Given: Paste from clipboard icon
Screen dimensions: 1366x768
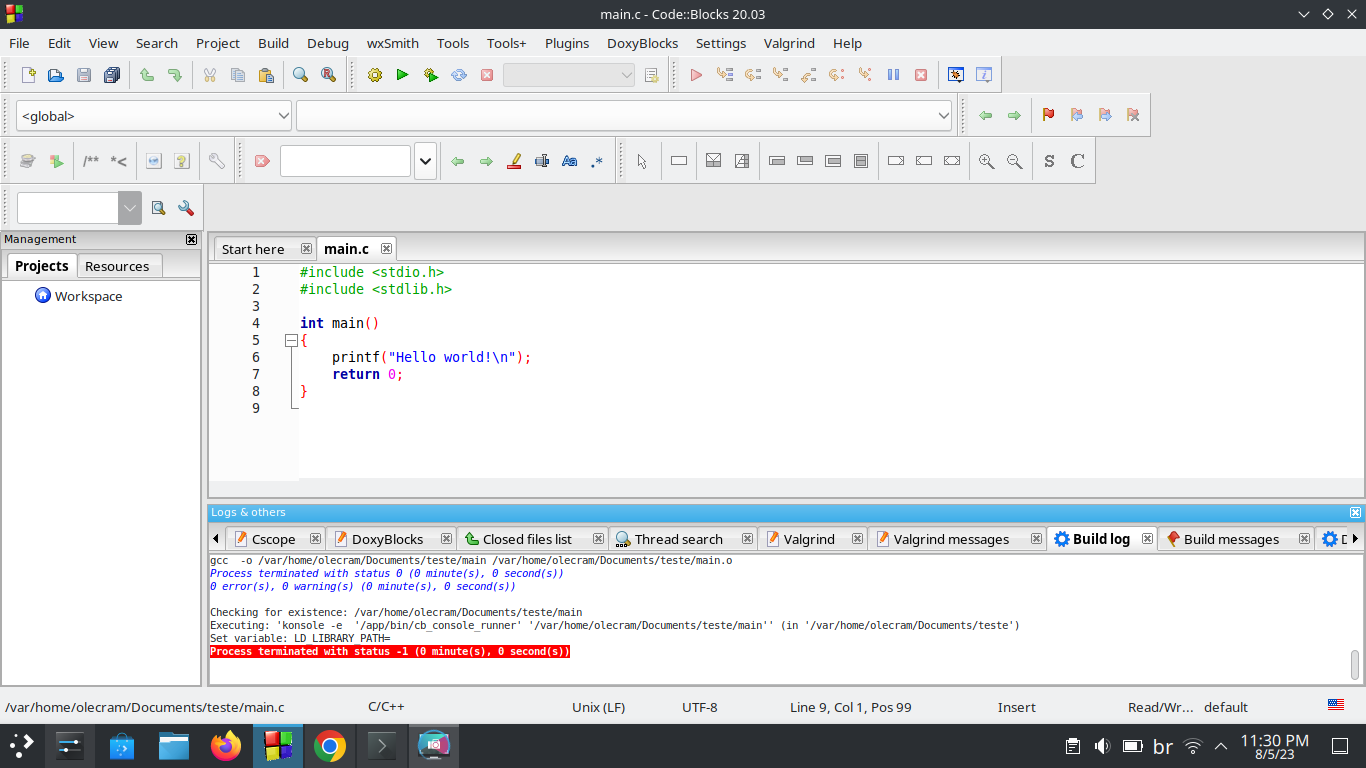Looking at the screenshot, I should 266,75.
